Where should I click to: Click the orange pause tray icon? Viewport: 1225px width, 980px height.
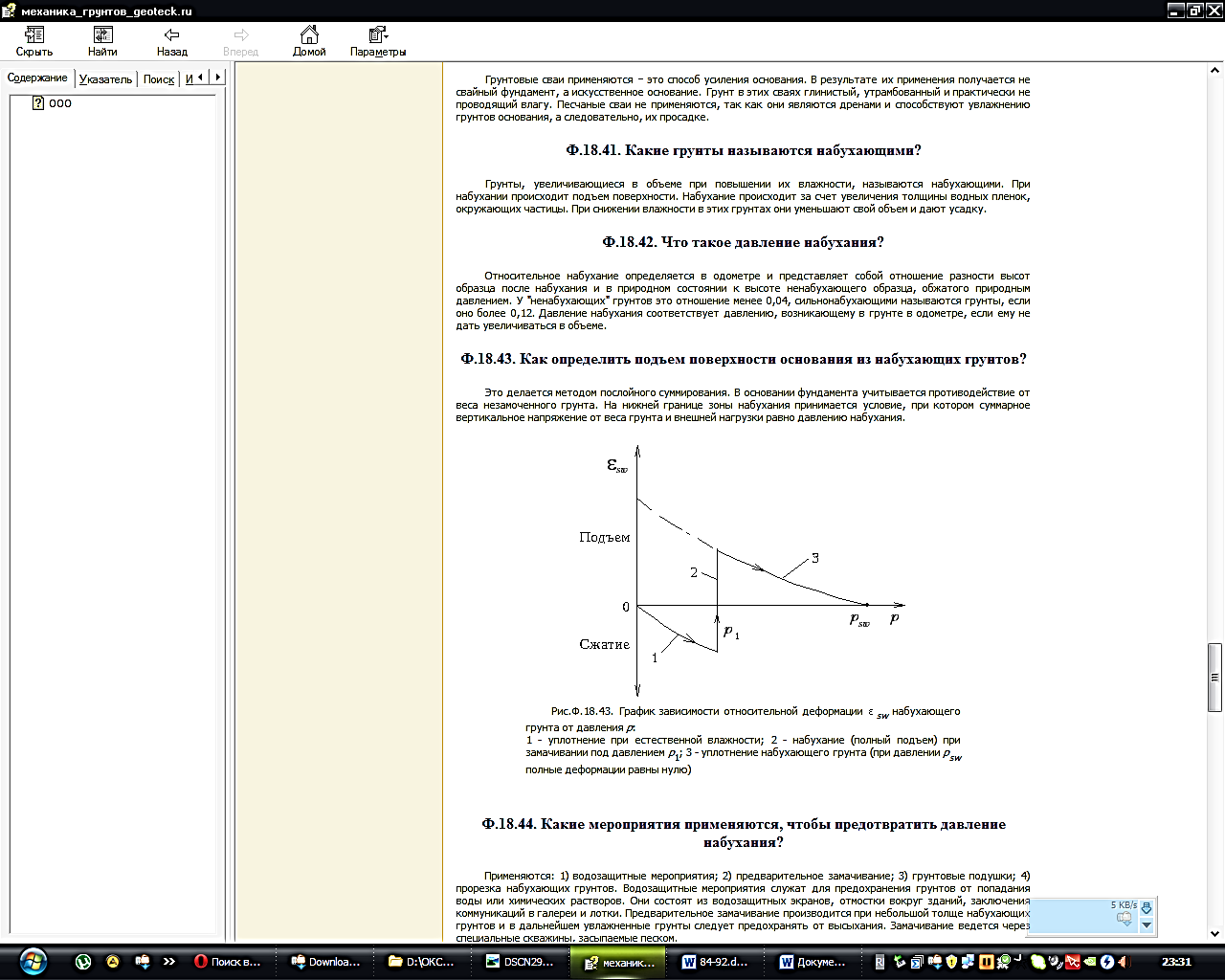click(x=987, y=962)
